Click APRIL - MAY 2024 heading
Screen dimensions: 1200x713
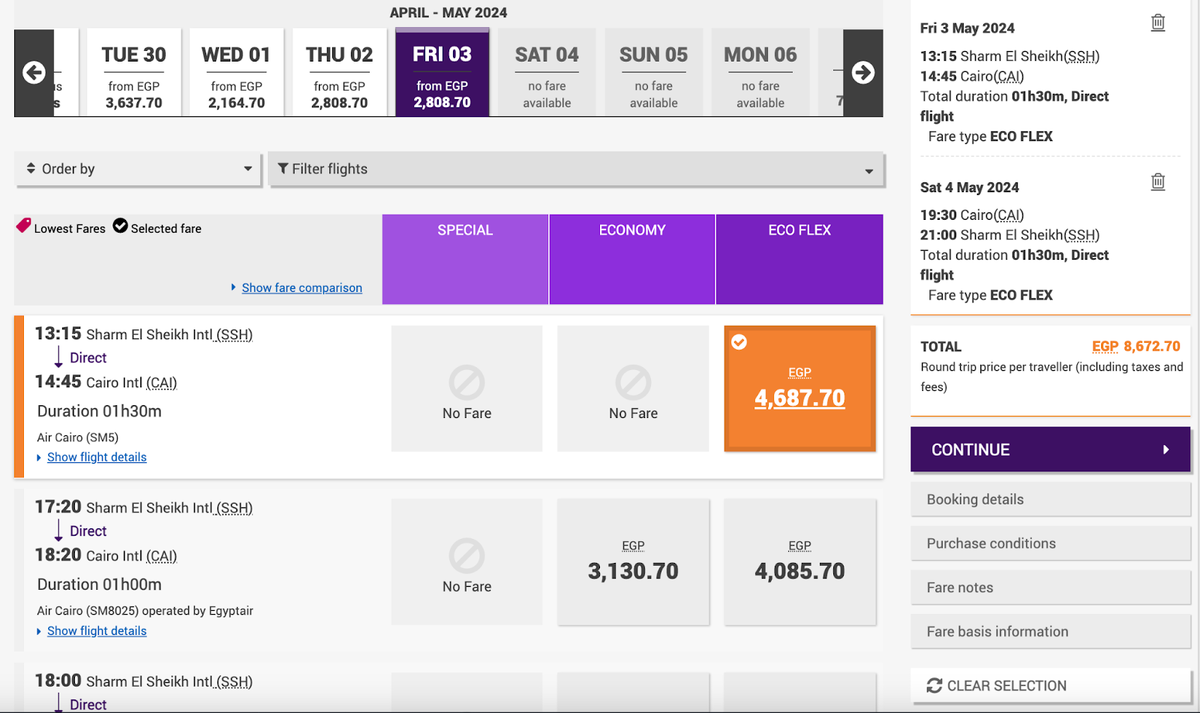(x=448, y=13)
